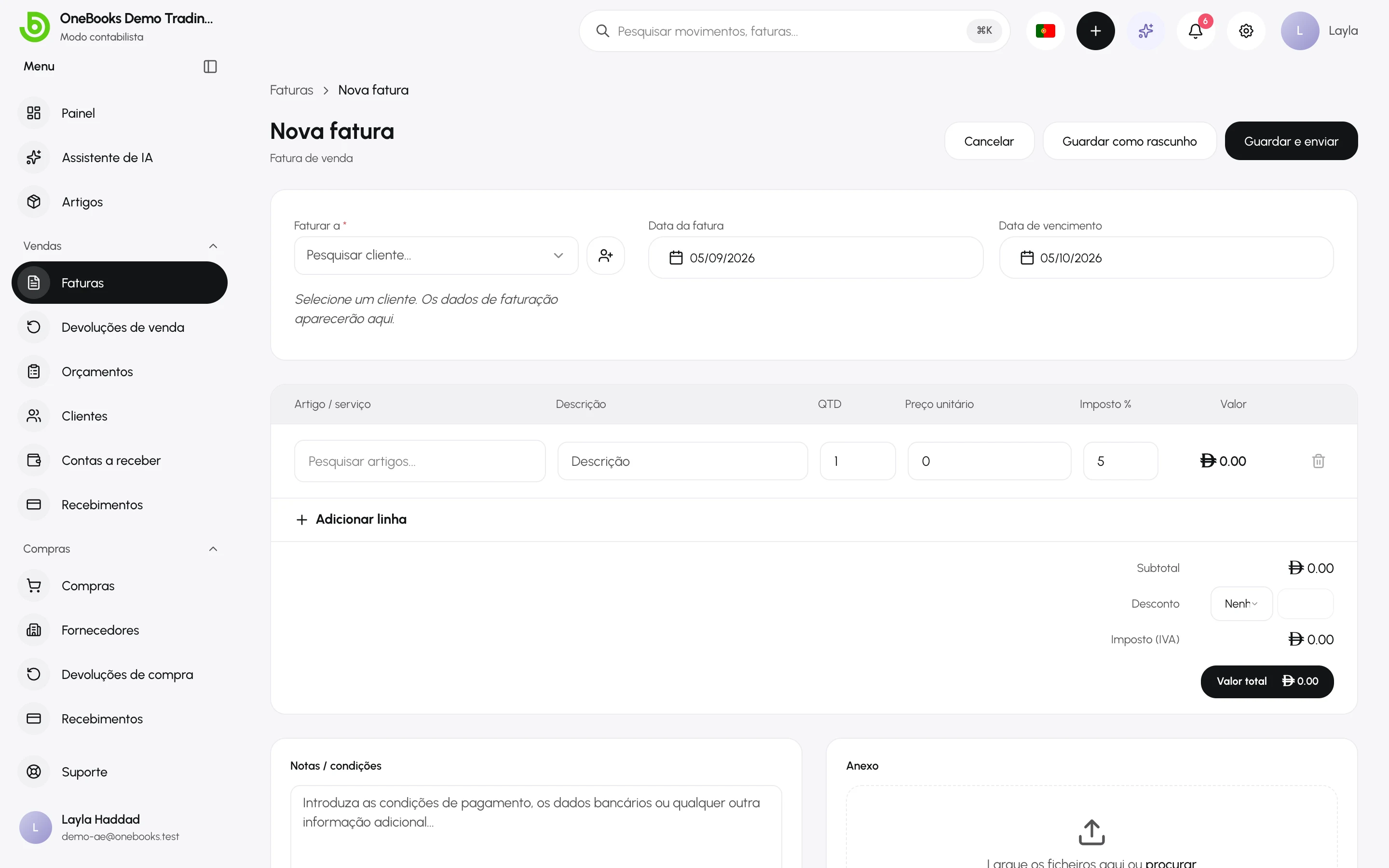1389x868 pixels.
Task: Click the Suporte lifebuoy icon
Action: (34, 772)
